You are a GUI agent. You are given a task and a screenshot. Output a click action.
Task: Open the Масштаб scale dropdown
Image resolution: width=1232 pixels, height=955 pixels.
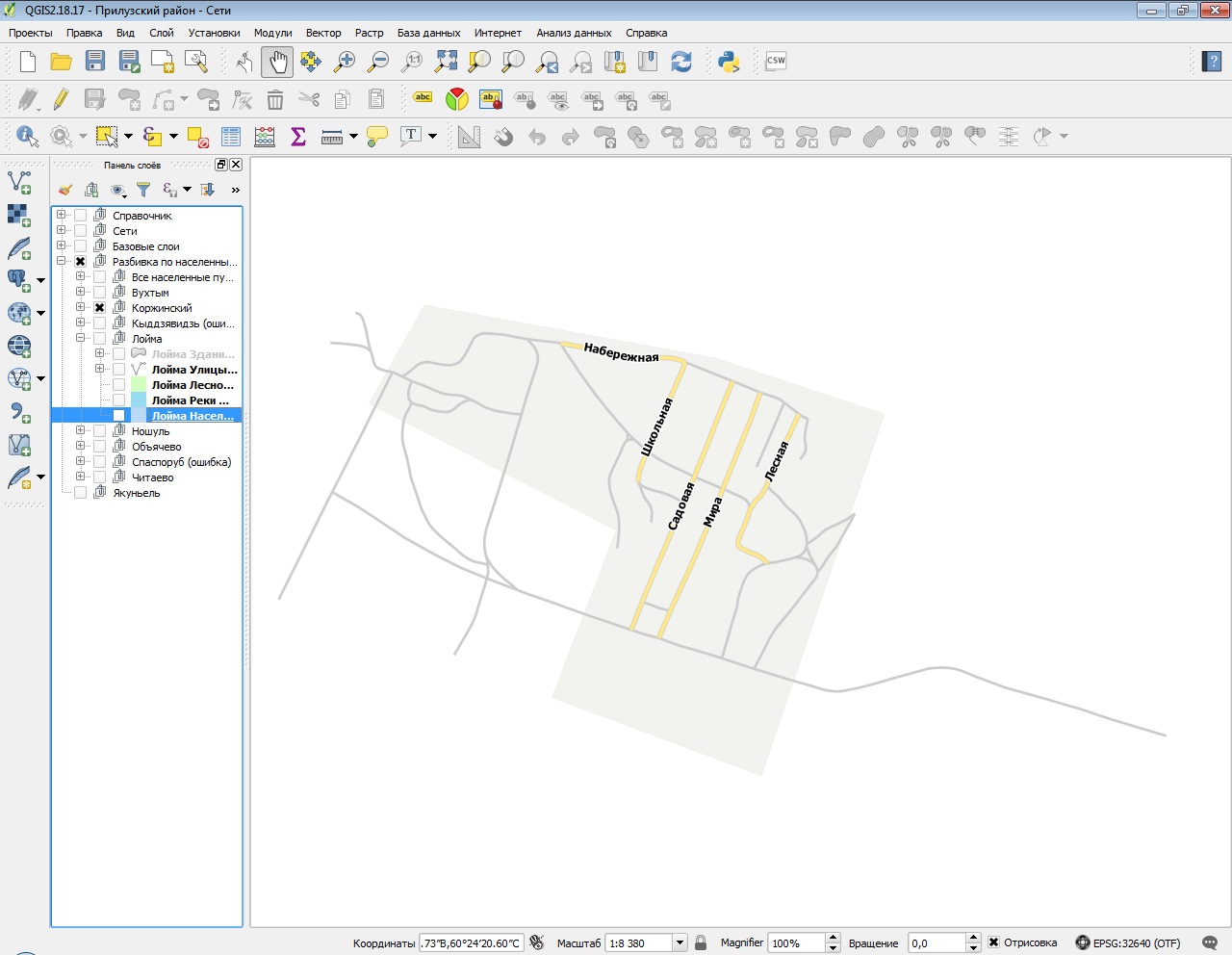[x=680, y=943]
